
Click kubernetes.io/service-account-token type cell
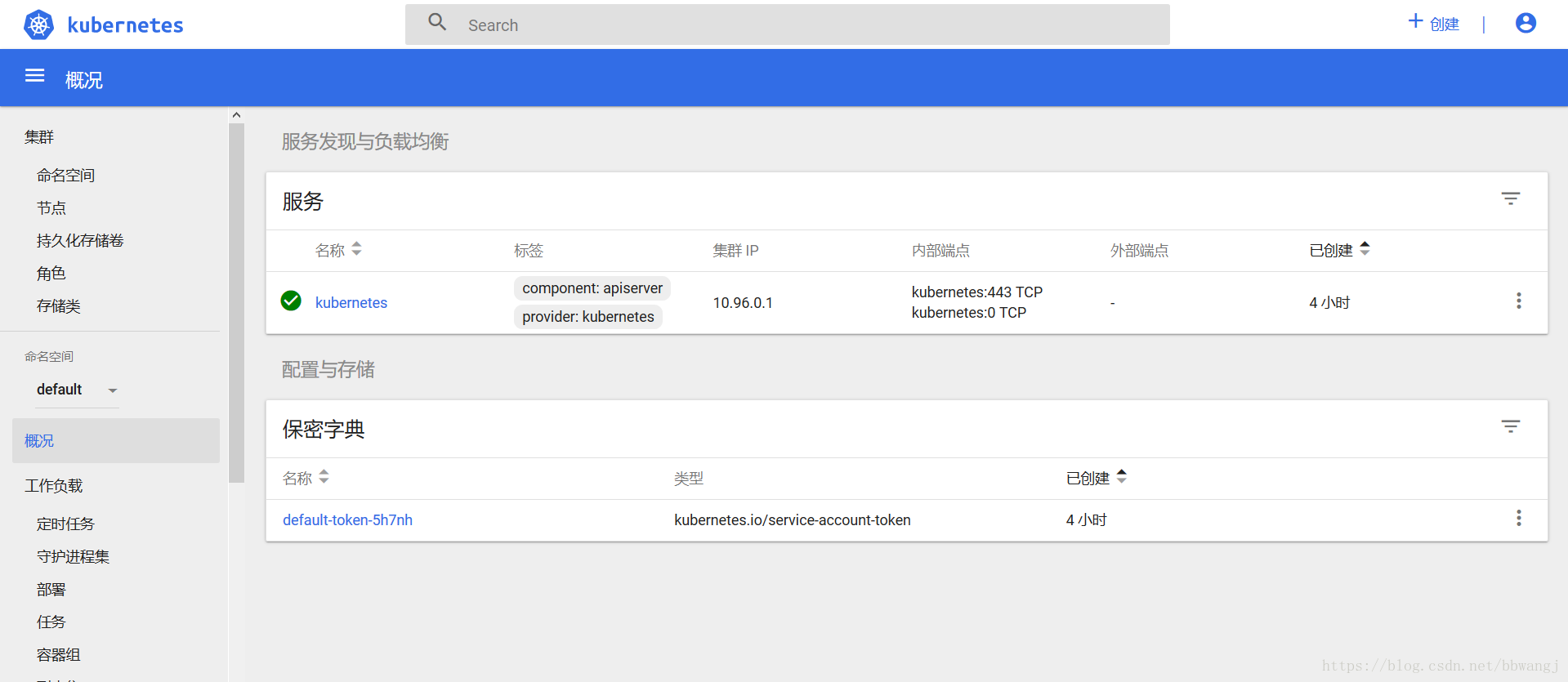793,519
